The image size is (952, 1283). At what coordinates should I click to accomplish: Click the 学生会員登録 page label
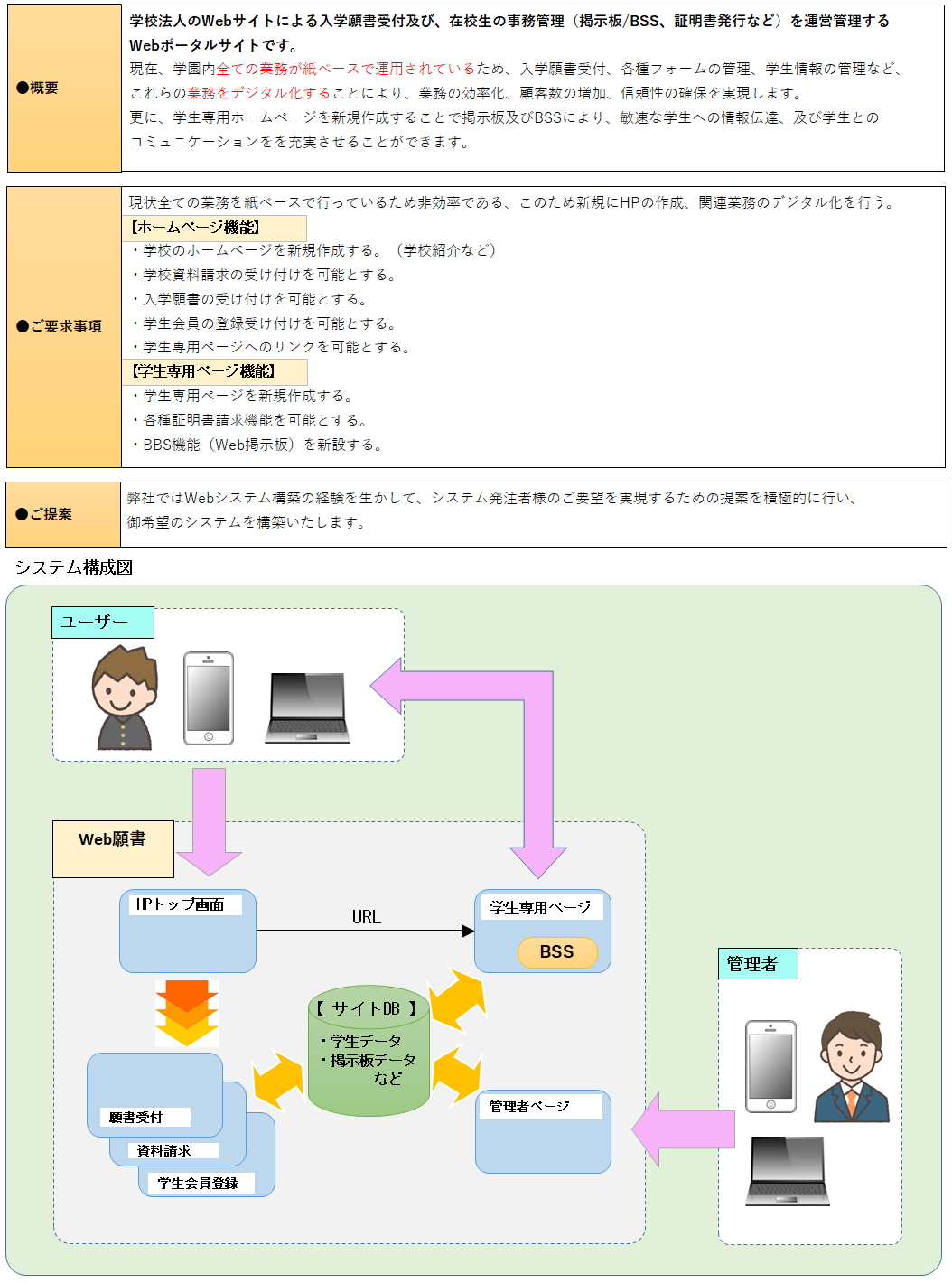(x=198, y=1183)
